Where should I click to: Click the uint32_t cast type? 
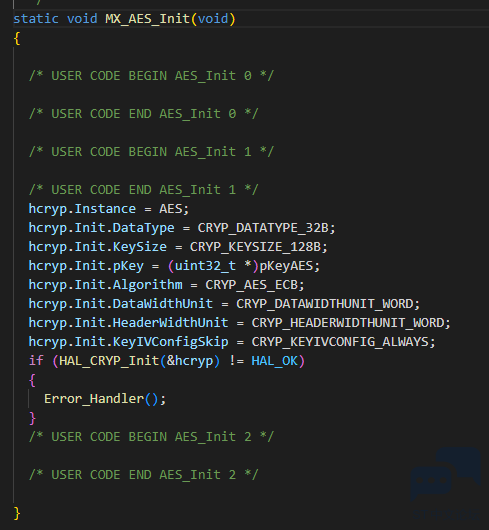(205, 266)
